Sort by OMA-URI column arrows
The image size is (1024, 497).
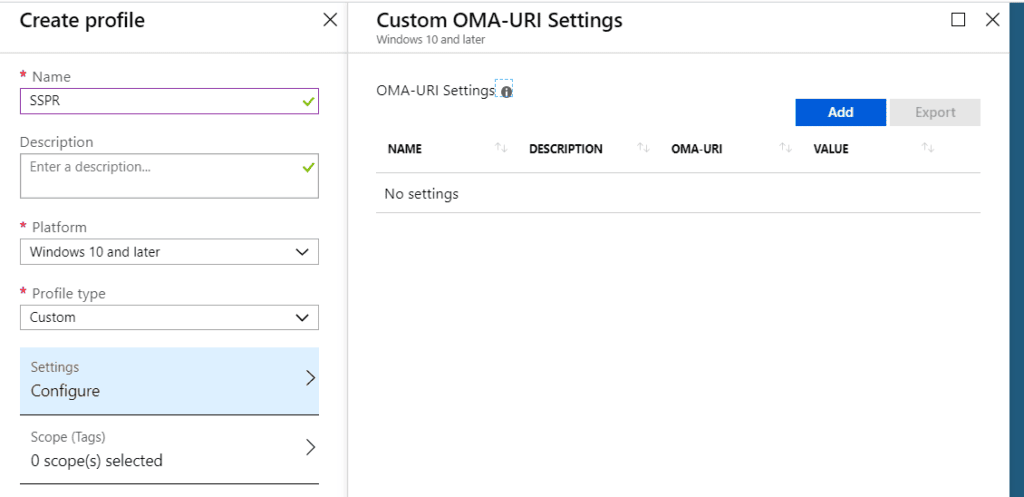click(x=785, y=148)
